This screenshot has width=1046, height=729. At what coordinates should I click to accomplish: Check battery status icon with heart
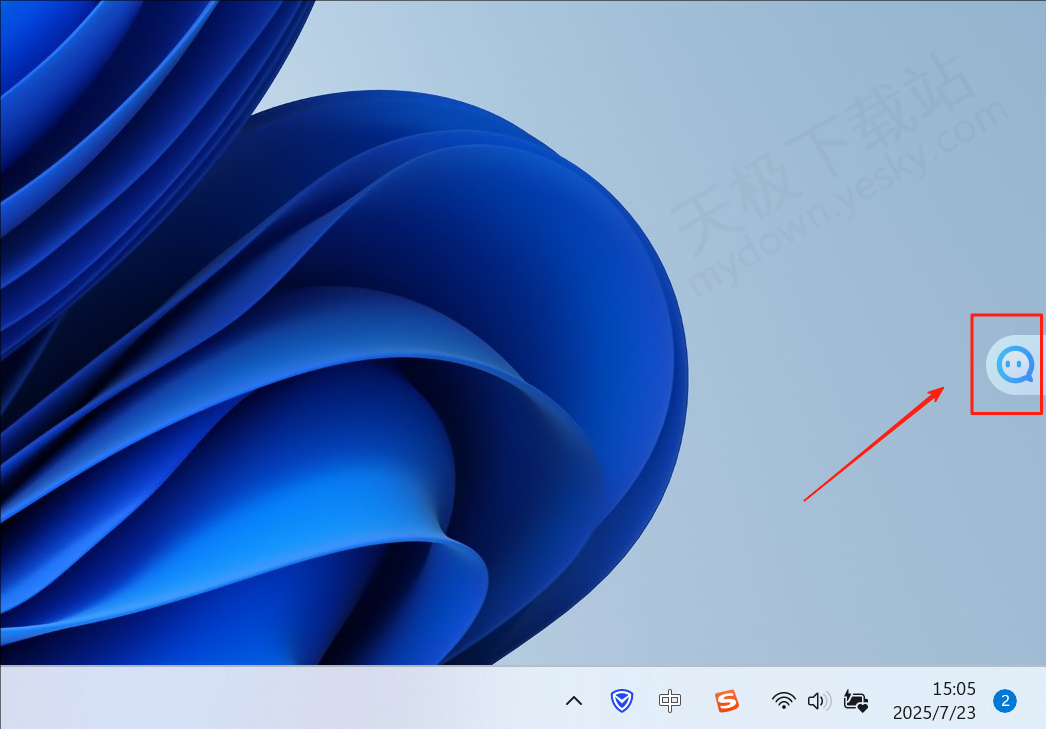pos(856,701)
